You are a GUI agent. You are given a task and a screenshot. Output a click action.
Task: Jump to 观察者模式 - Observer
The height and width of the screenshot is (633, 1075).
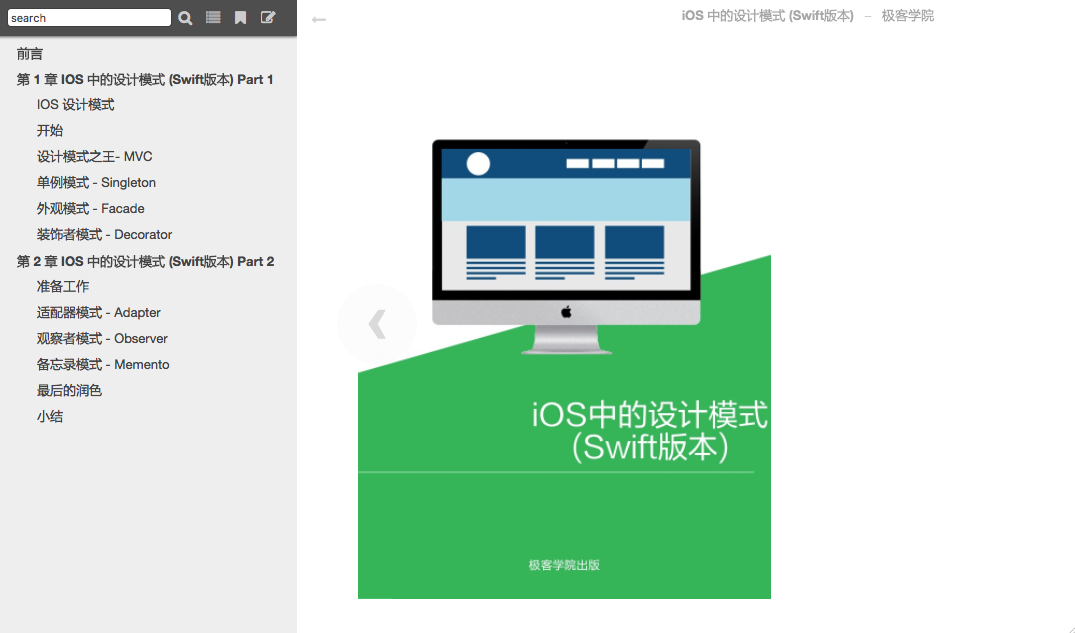pos(103,338)
